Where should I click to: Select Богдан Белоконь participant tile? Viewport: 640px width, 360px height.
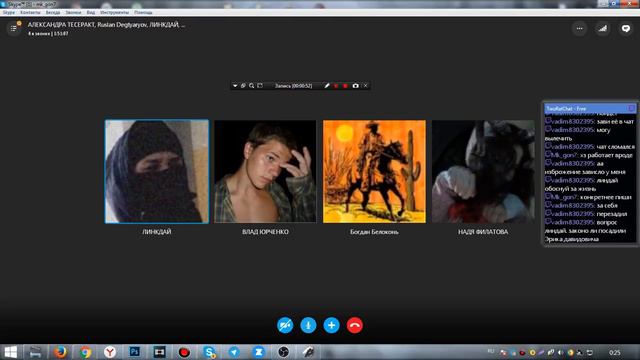click(374, 171)
